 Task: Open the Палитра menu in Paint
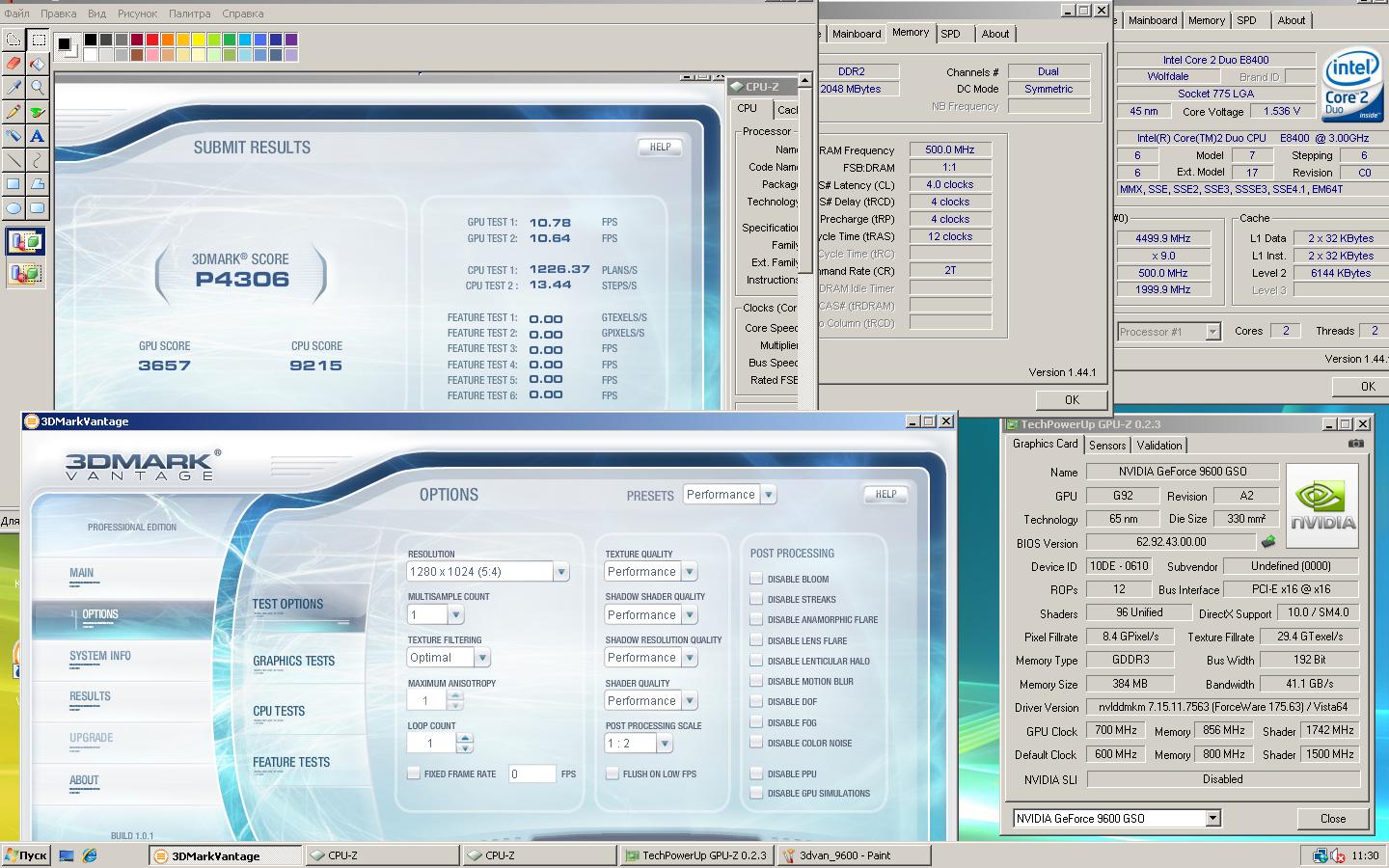click(189, 14)
